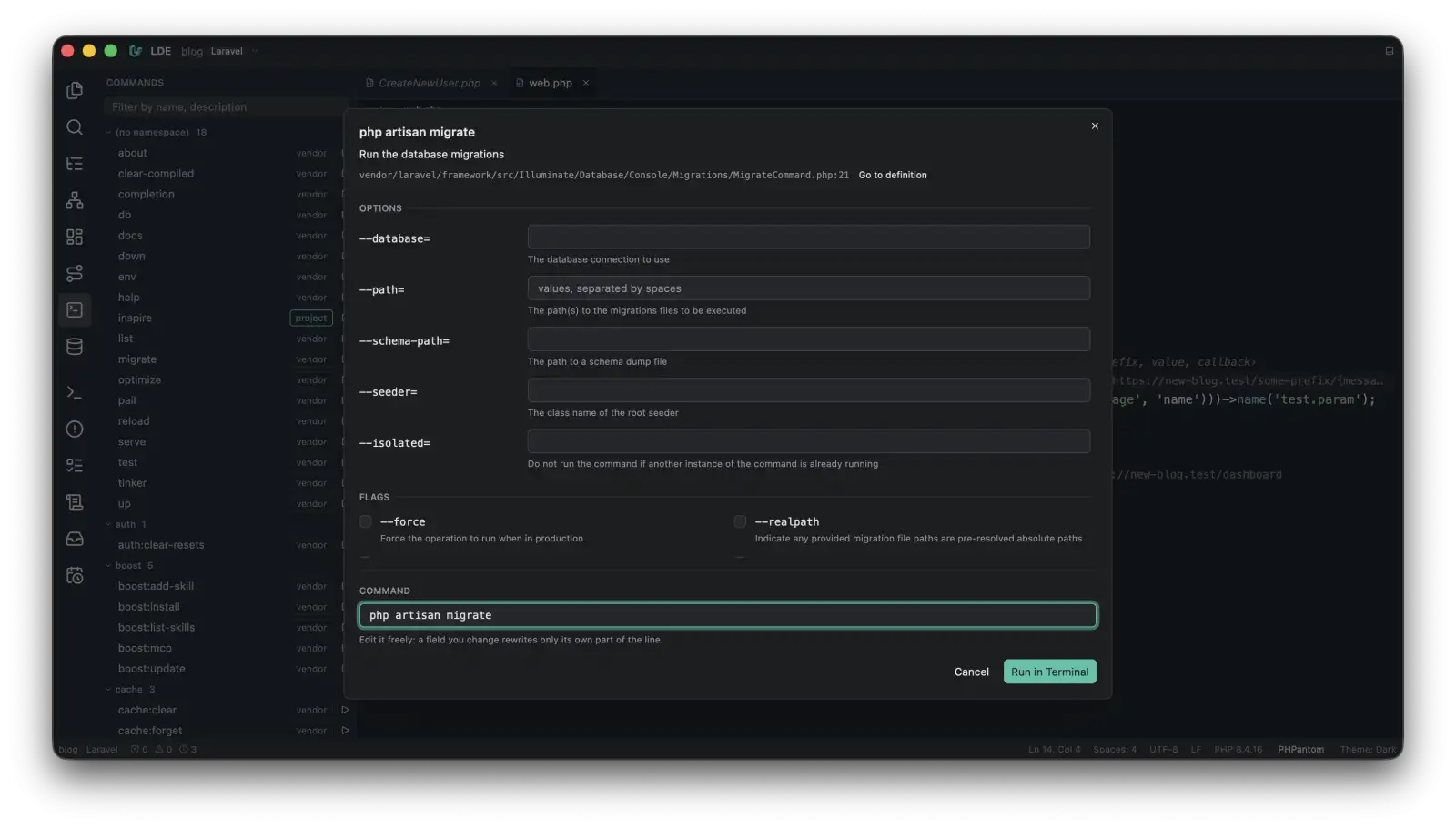The width and height of the screenshot is (1456, 829).
Task: Select the inspire command row
Action: [x=223, y=318]
